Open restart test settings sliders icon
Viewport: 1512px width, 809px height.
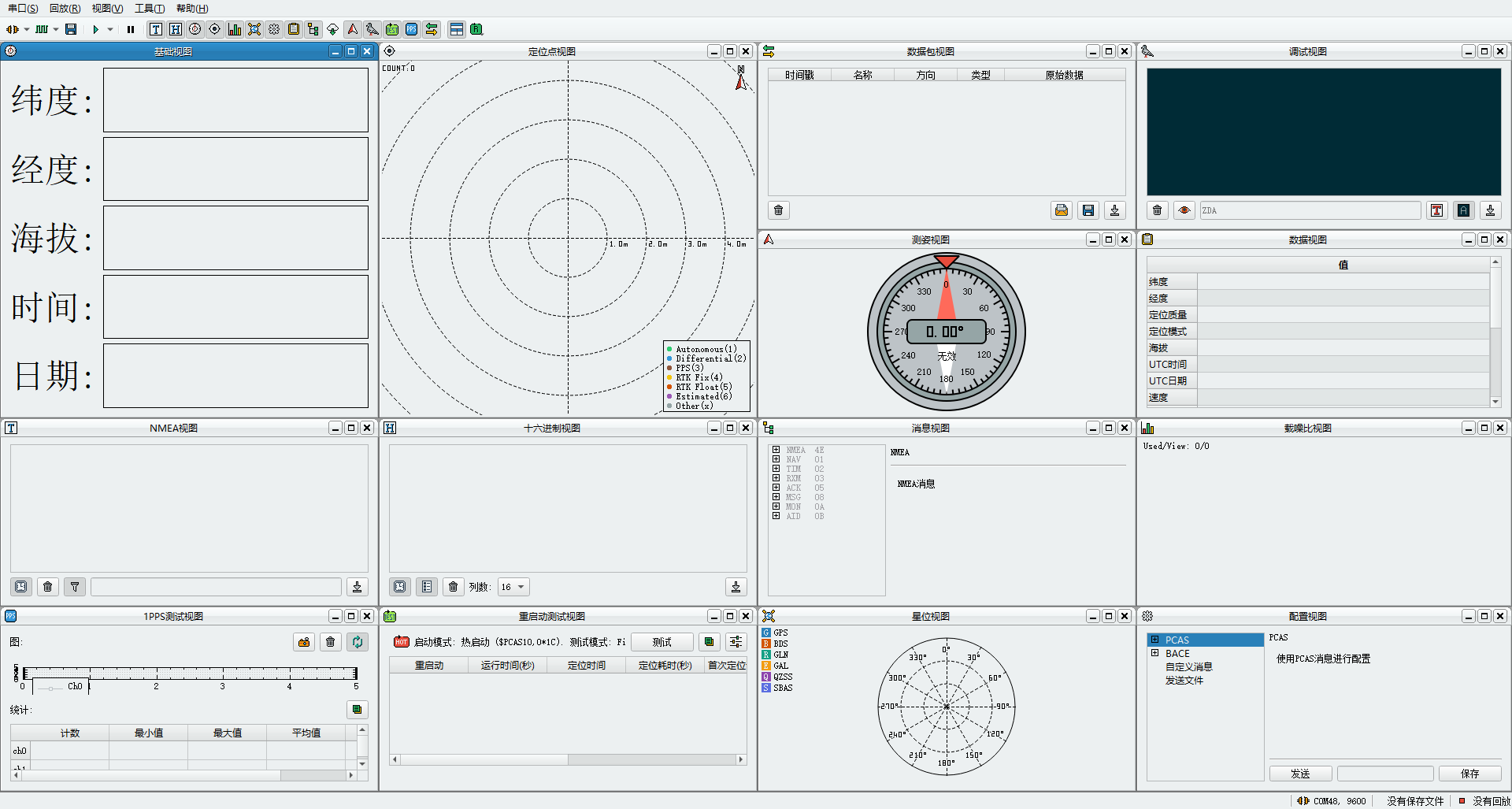coord(736,642)
